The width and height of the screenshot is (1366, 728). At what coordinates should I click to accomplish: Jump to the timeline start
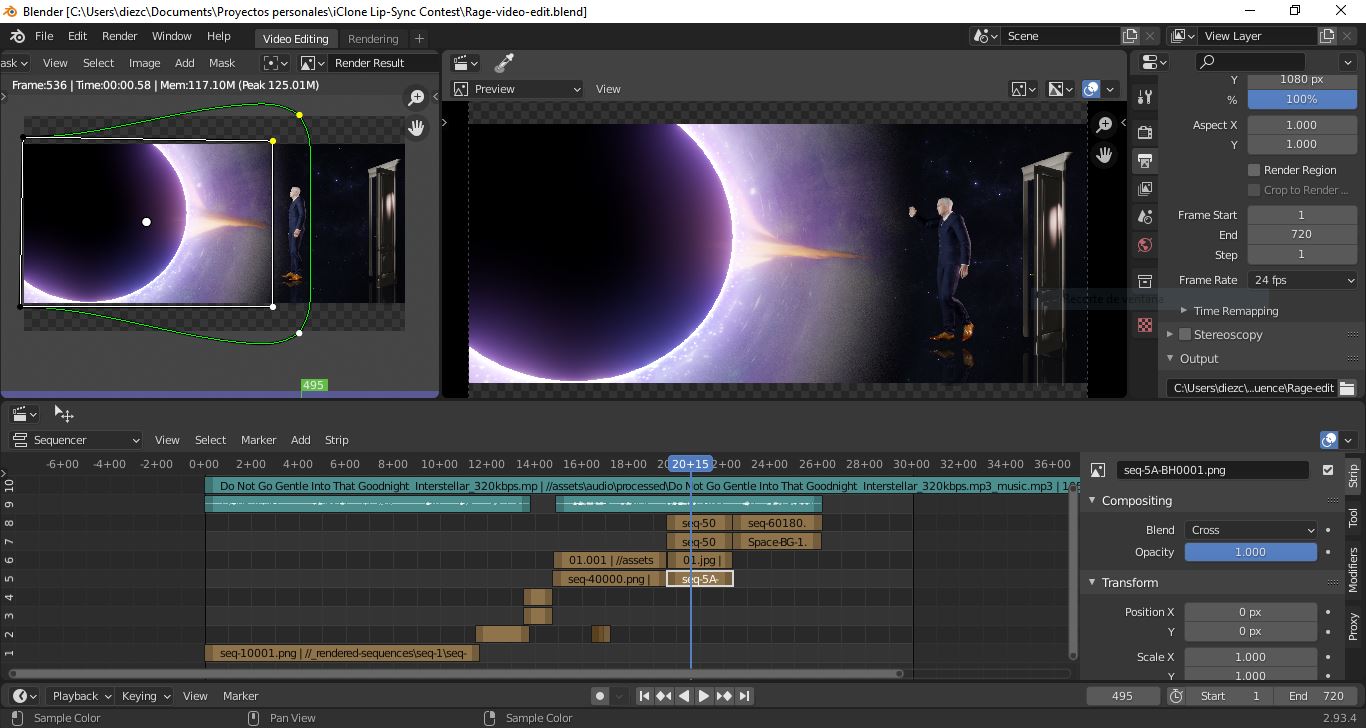tap(644, 696)
